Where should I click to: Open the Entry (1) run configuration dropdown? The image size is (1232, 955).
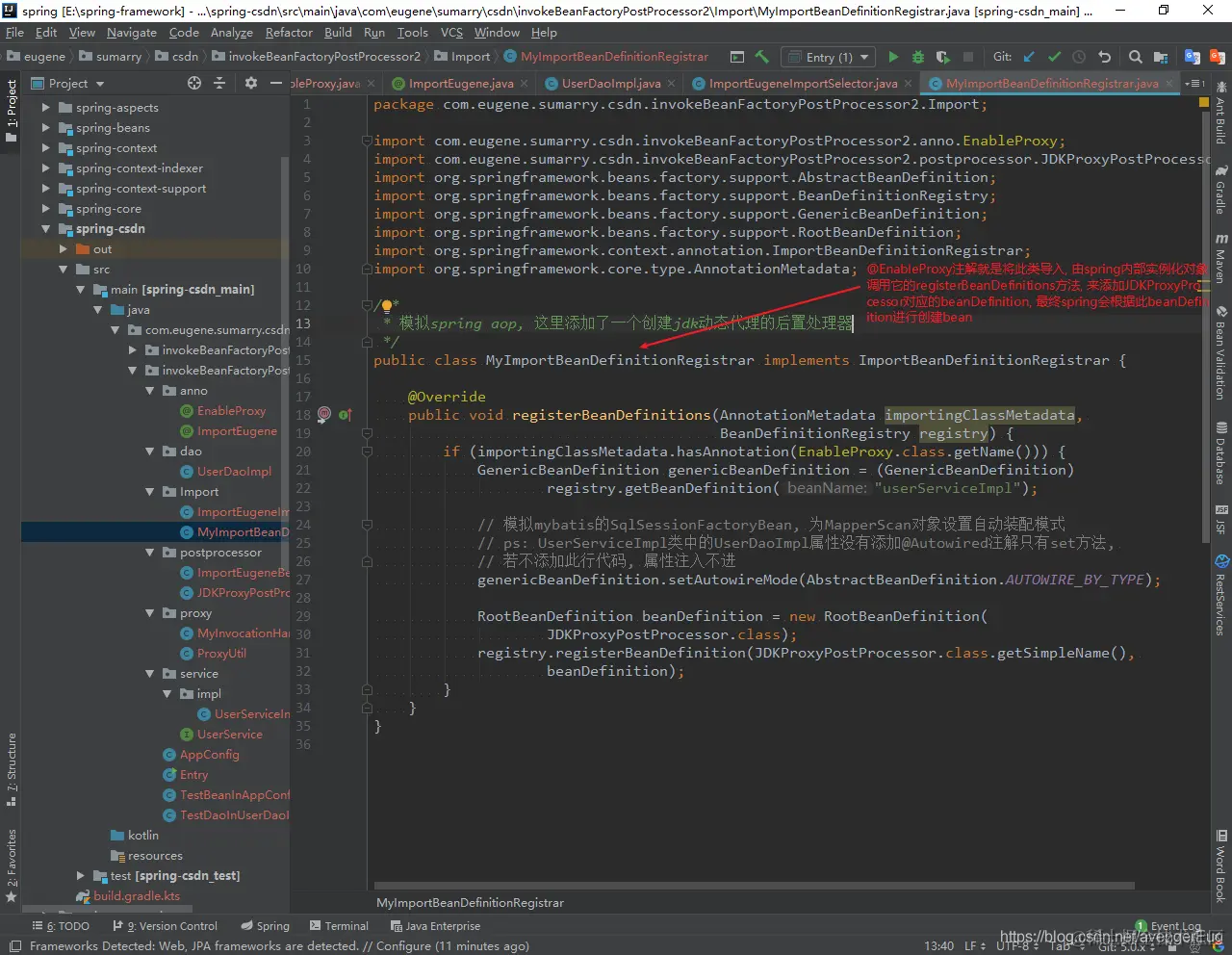pos(829,57)
